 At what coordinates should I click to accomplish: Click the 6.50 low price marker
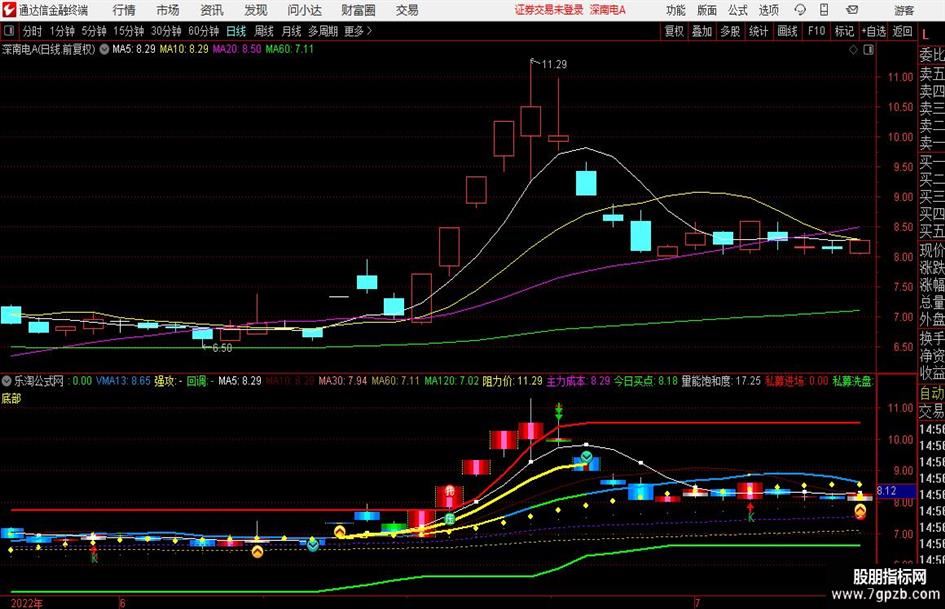point(221,348)
